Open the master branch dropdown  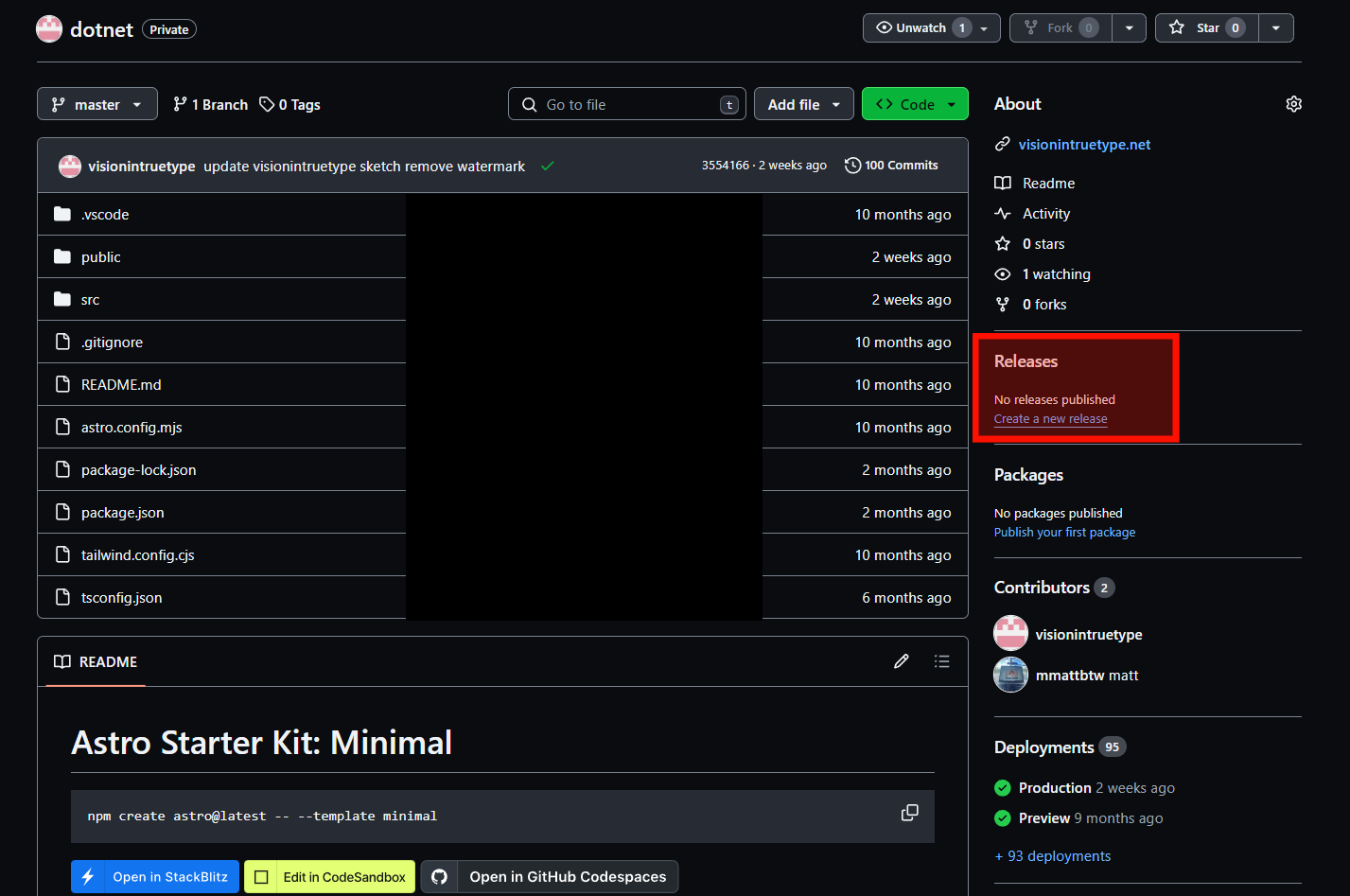click(96, 104)
